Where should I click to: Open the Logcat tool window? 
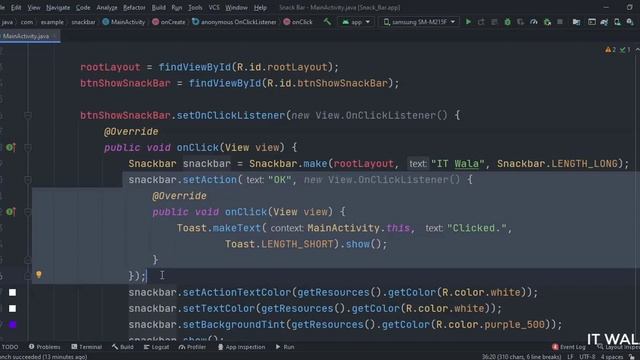[156, 347]
